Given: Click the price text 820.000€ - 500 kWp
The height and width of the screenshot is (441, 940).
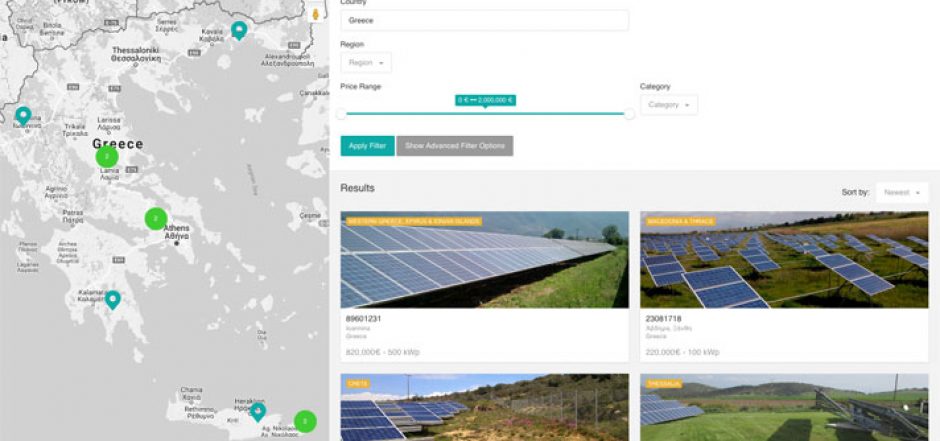Looking at the screenshot, I should coord(382,352).
